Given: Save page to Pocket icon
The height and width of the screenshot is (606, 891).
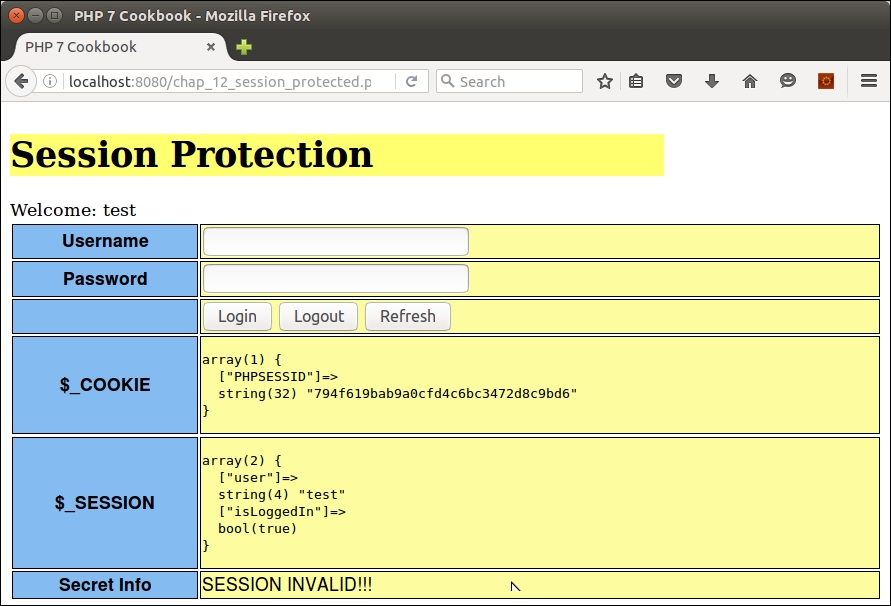Looking at the screenshot, I should coord(674,82).
